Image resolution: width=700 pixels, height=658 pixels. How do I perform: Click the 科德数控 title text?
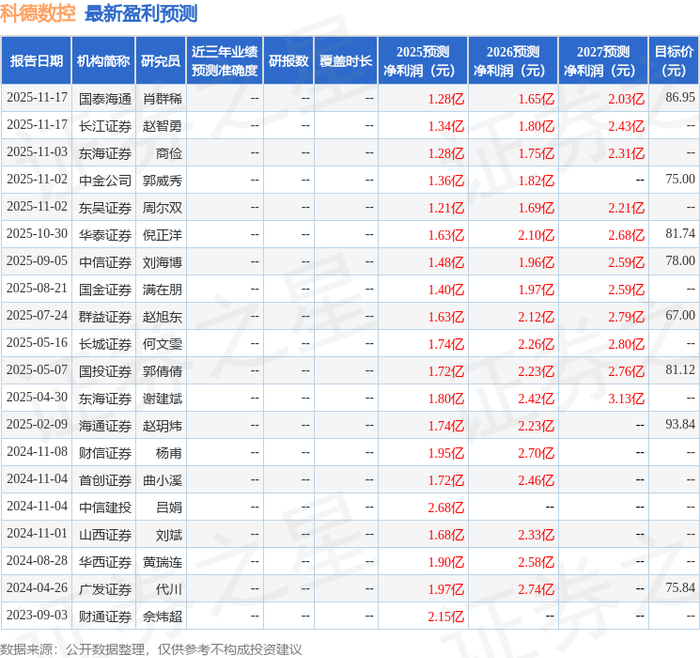click(x=38, y=13)
